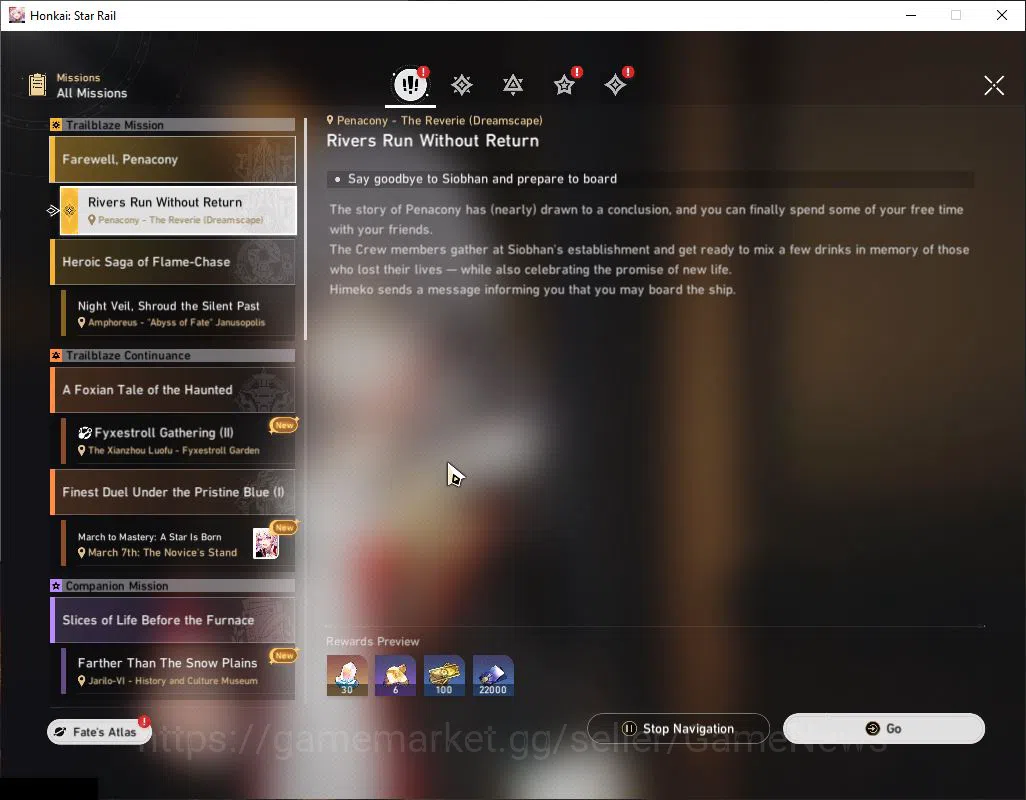The image size is (1026, 800).
Task: Select the All Missions filter tab icon
Action: 410,84
